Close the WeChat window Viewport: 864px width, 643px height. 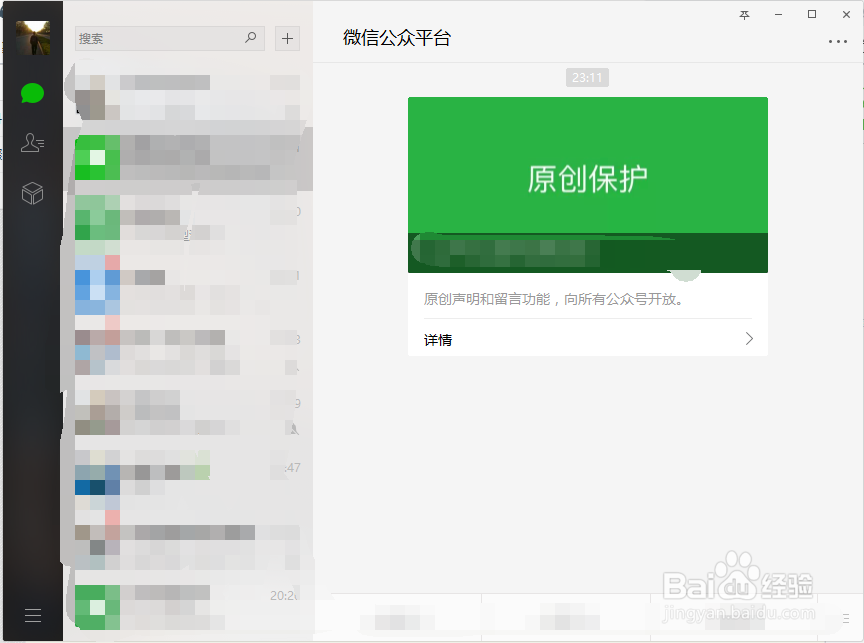[x=846, y=15]
